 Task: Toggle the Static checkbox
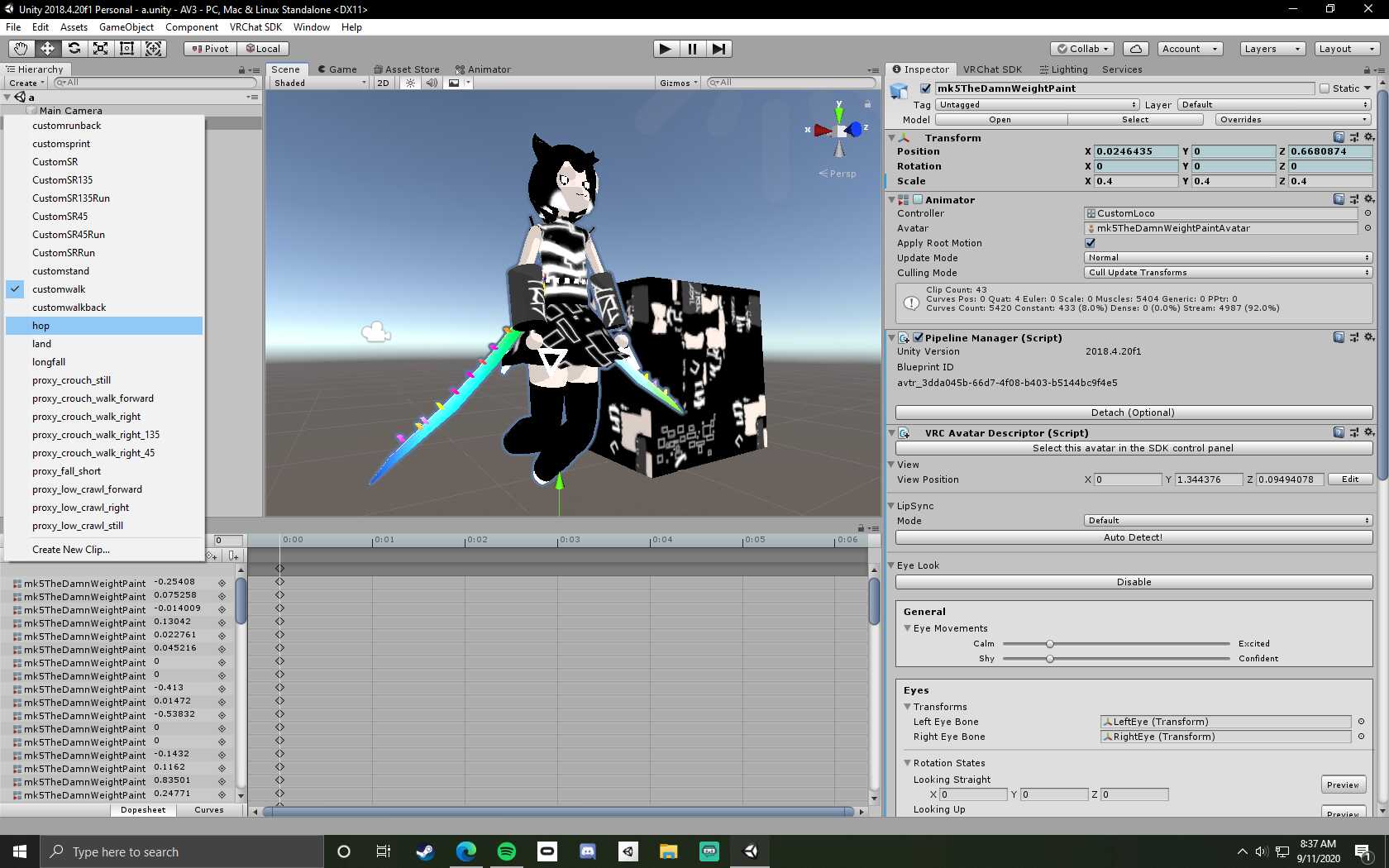(1325, 88)
